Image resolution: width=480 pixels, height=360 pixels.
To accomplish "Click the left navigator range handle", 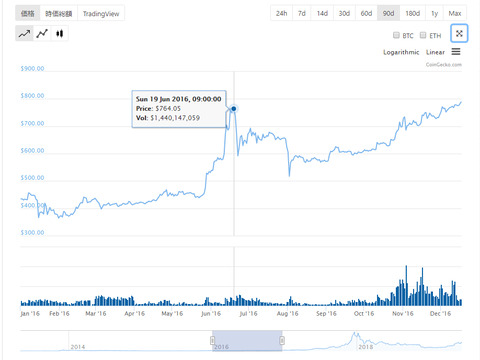I will point(212,340).
